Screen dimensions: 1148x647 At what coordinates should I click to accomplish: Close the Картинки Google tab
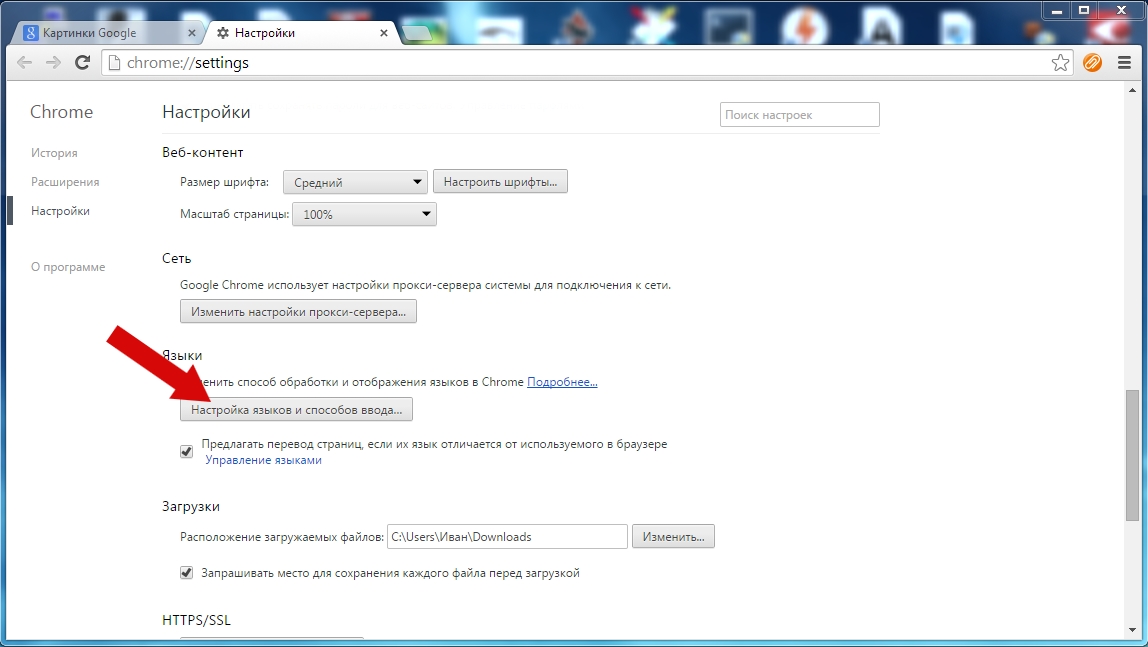(x=191, y=33)
